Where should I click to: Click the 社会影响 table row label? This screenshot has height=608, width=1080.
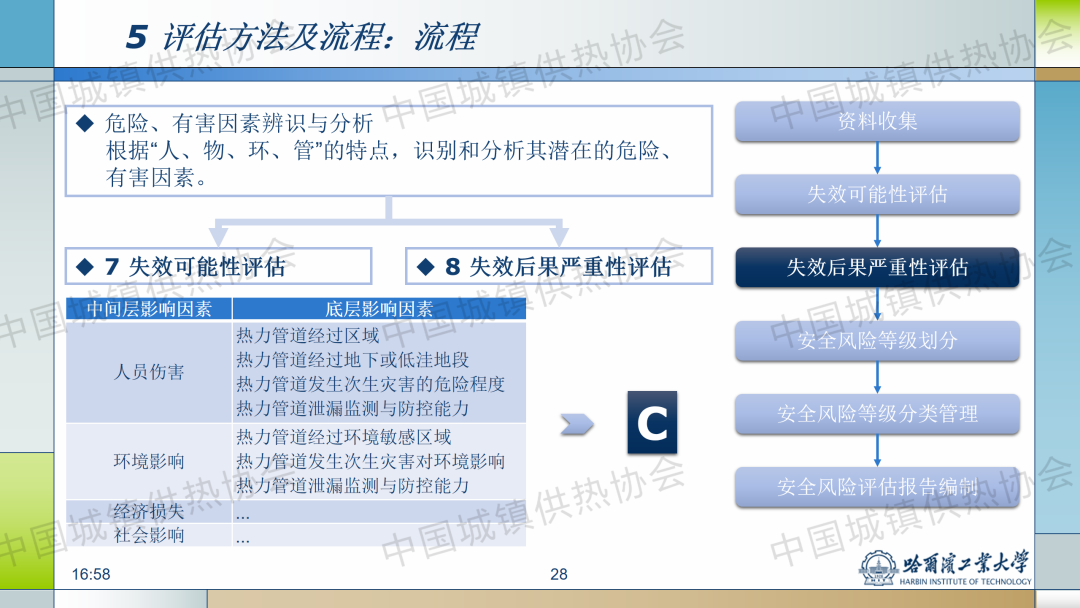click(x=149, y=535)
